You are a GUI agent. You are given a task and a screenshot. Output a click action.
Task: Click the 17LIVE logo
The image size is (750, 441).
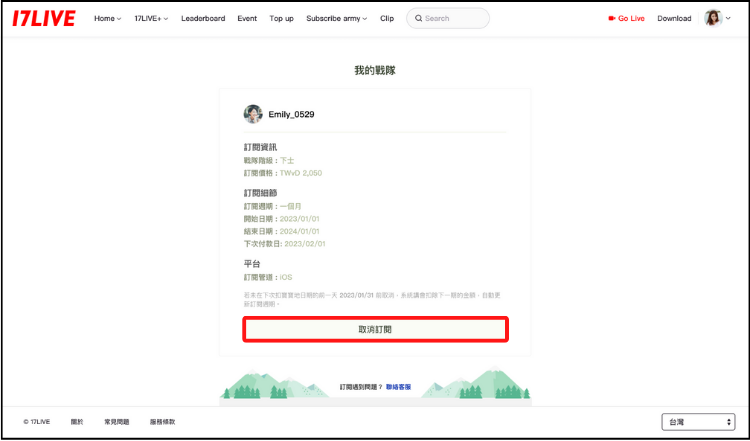coord(46,18)
